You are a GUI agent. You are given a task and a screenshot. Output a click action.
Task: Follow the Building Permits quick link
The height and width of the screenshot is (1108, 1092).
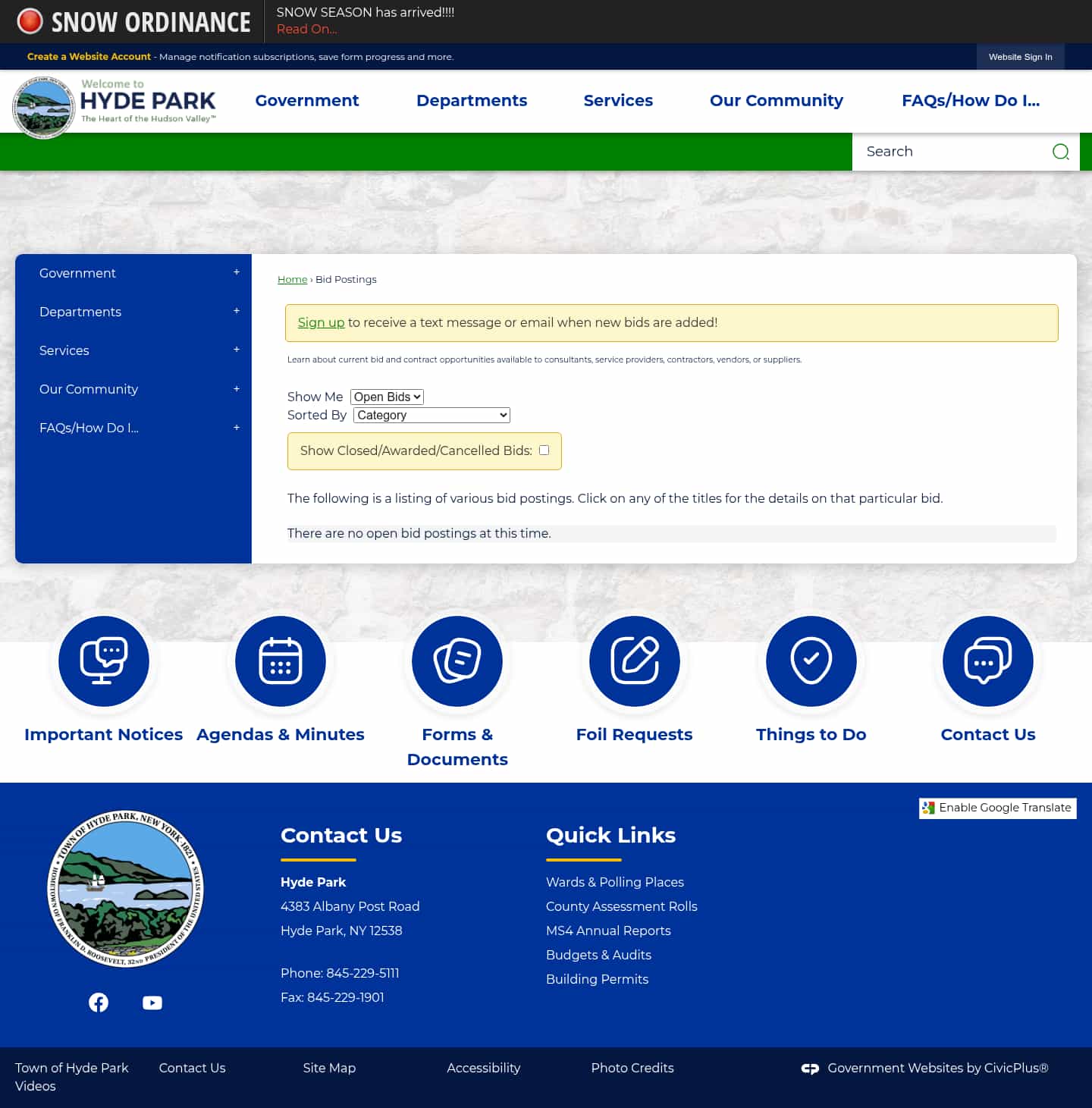click(x=597, y=979)
